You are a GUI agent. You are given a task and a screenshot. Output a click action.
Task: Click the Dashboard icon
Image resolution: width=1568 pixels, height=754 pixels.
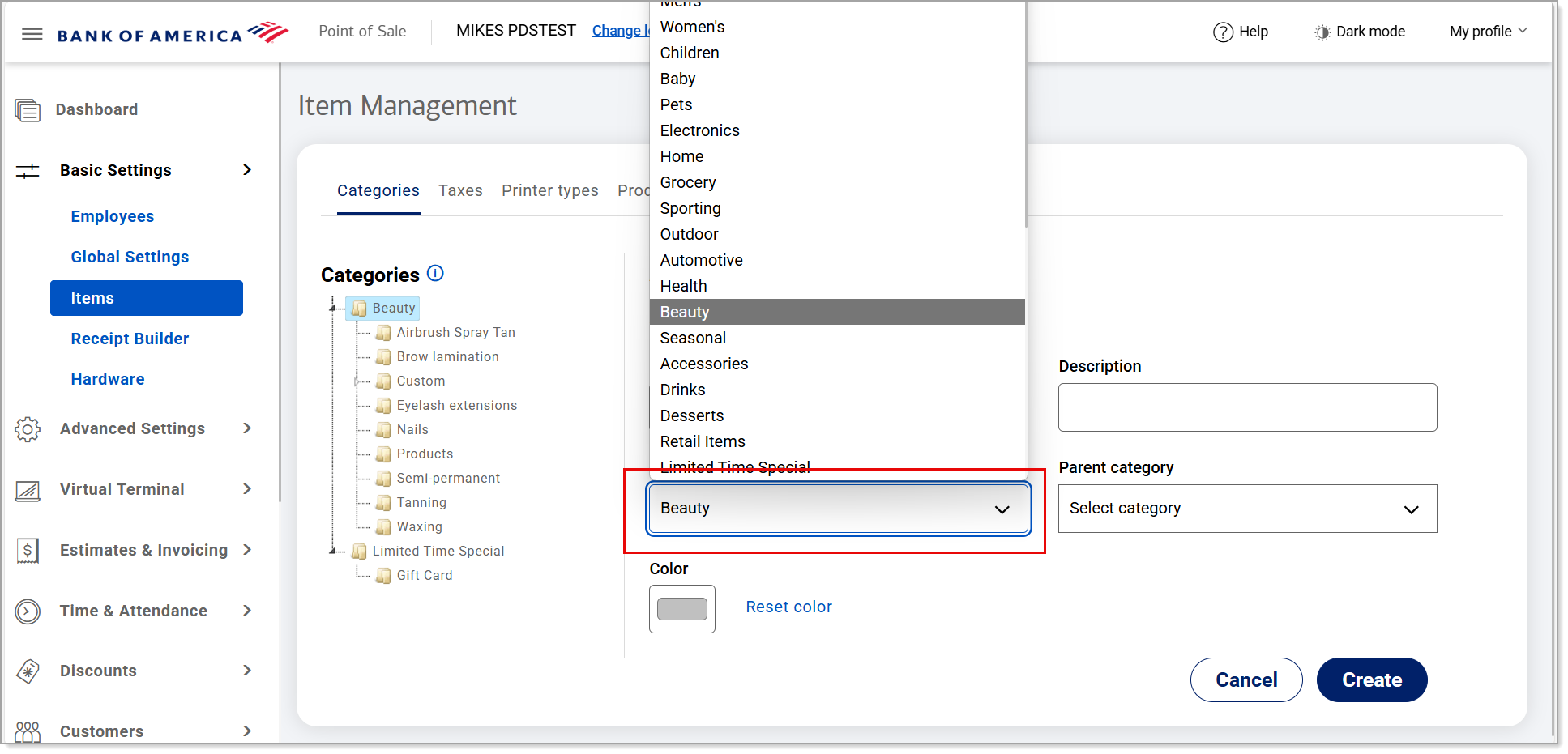point(28,110)
